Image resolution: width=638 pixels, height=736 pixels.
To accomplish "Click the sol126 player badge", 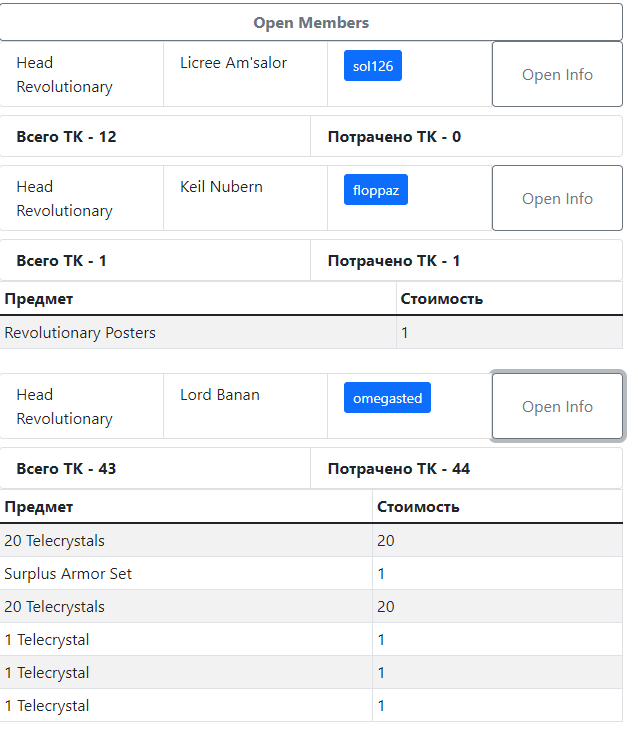I will 373,66.
